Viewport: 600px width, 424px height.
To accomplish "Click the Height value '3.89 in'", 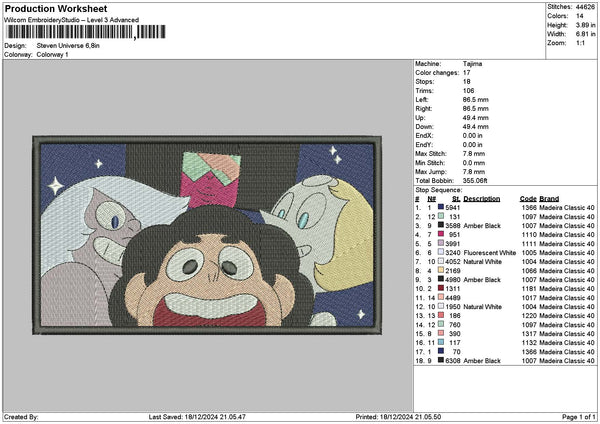I will [x=585, y=25].
